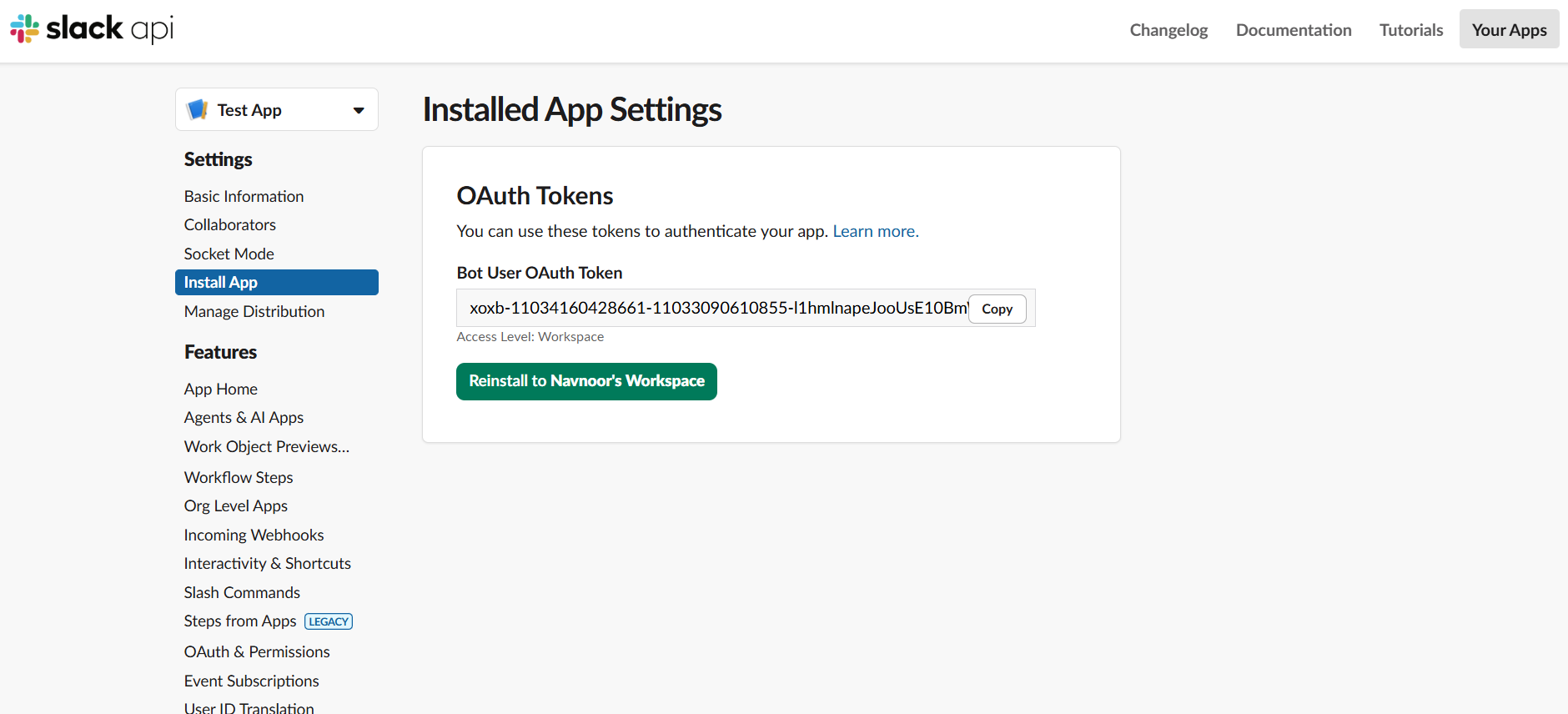Screen dimensions: 1568x714
Task: Click Reinstall to Navnoor's Workspace
Action: (x=586, y=381)
